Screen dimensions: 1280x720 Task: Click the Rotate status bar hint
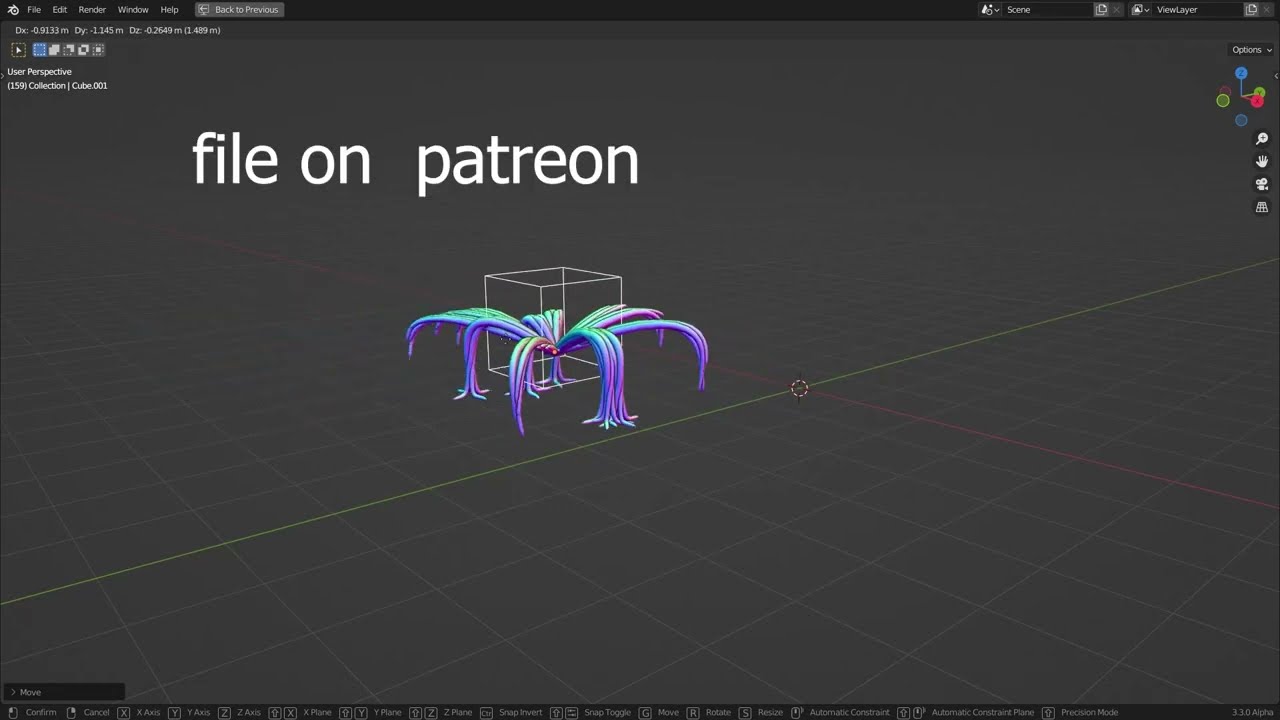point(718,712)
